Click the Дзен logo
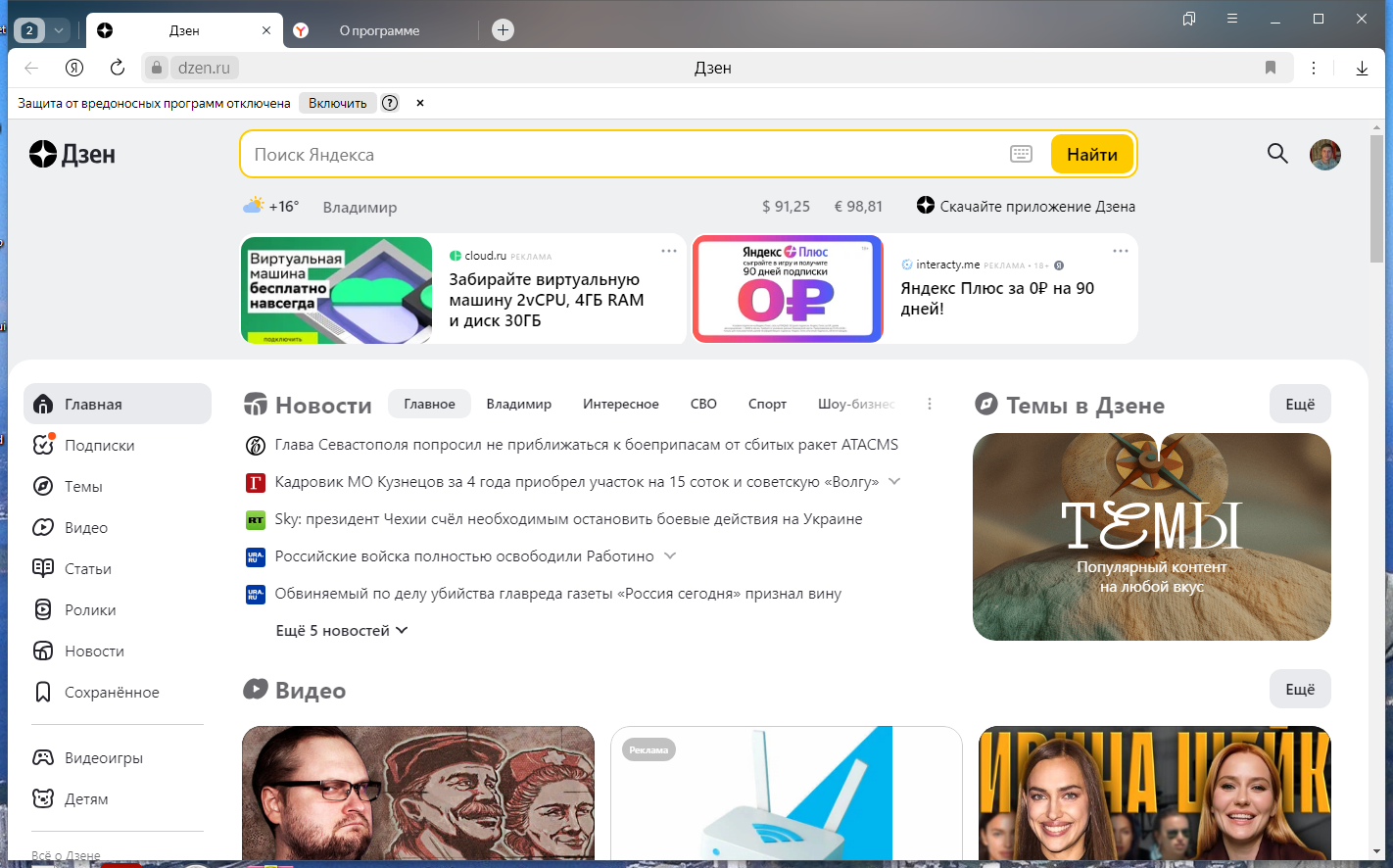 click(x=72, y=154)
